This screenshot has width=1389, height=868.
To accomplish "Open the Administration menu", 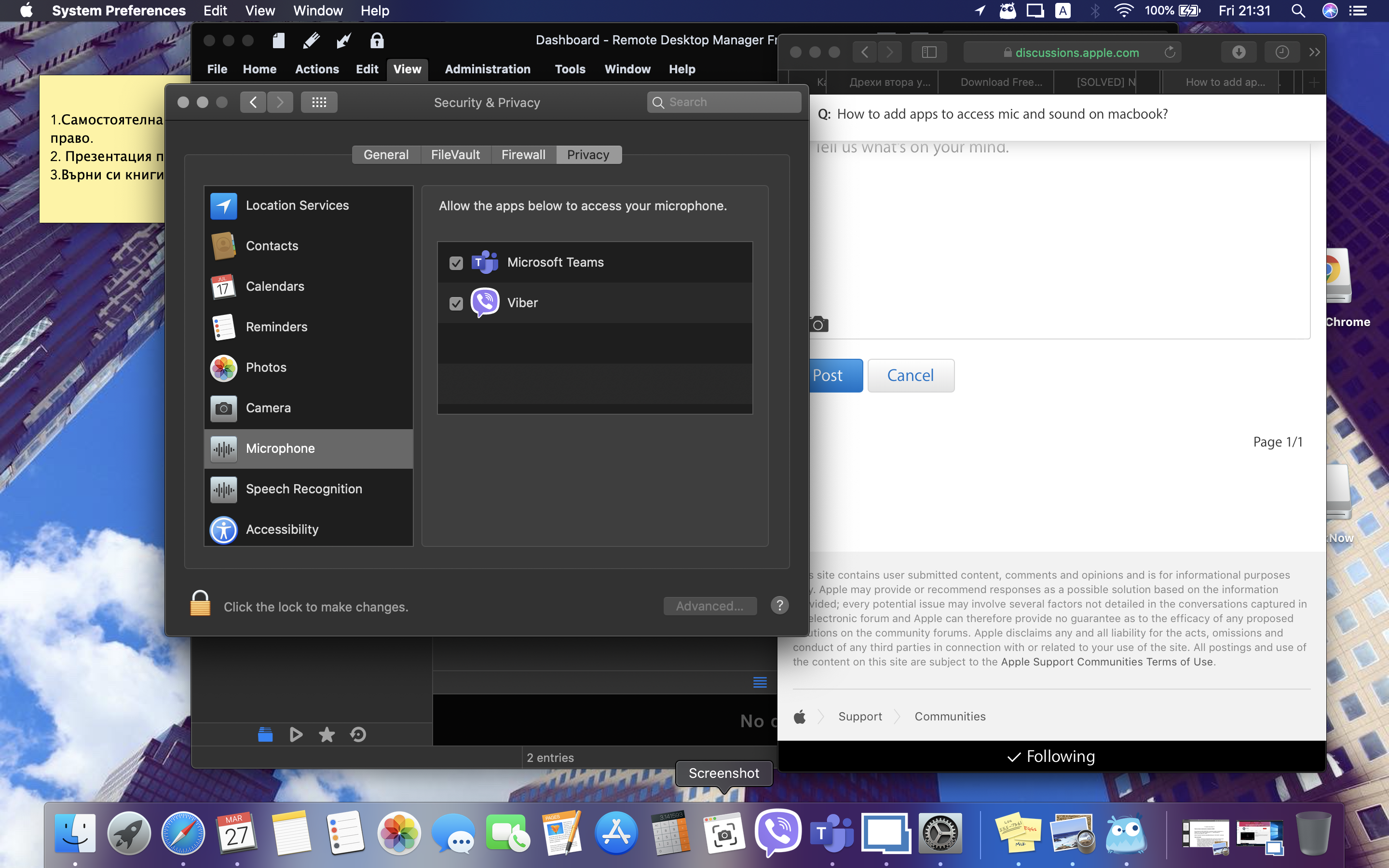I will click(x=487, y=69).
